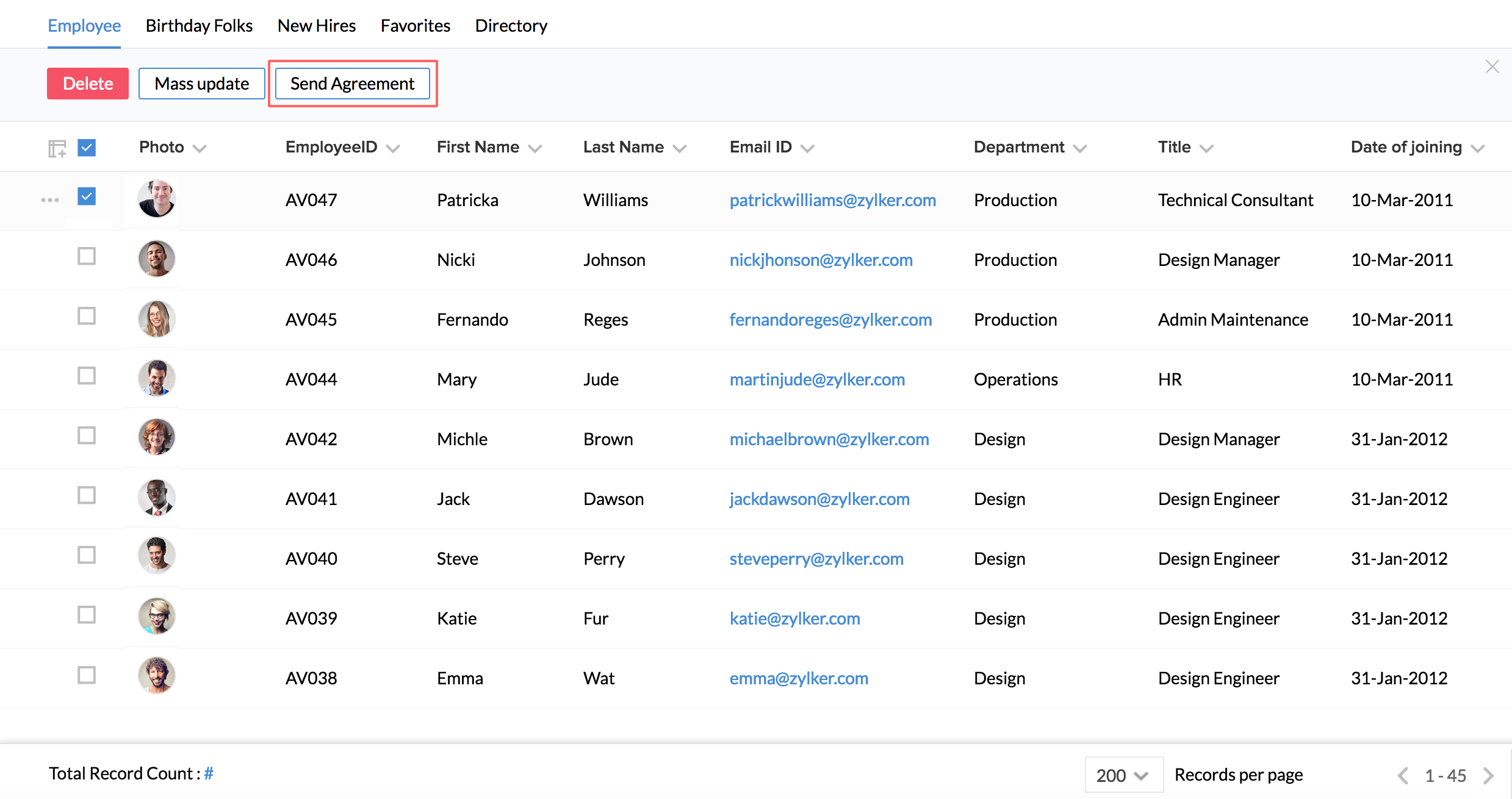
Task: Open the Mass update button
Action: point(201,84)
